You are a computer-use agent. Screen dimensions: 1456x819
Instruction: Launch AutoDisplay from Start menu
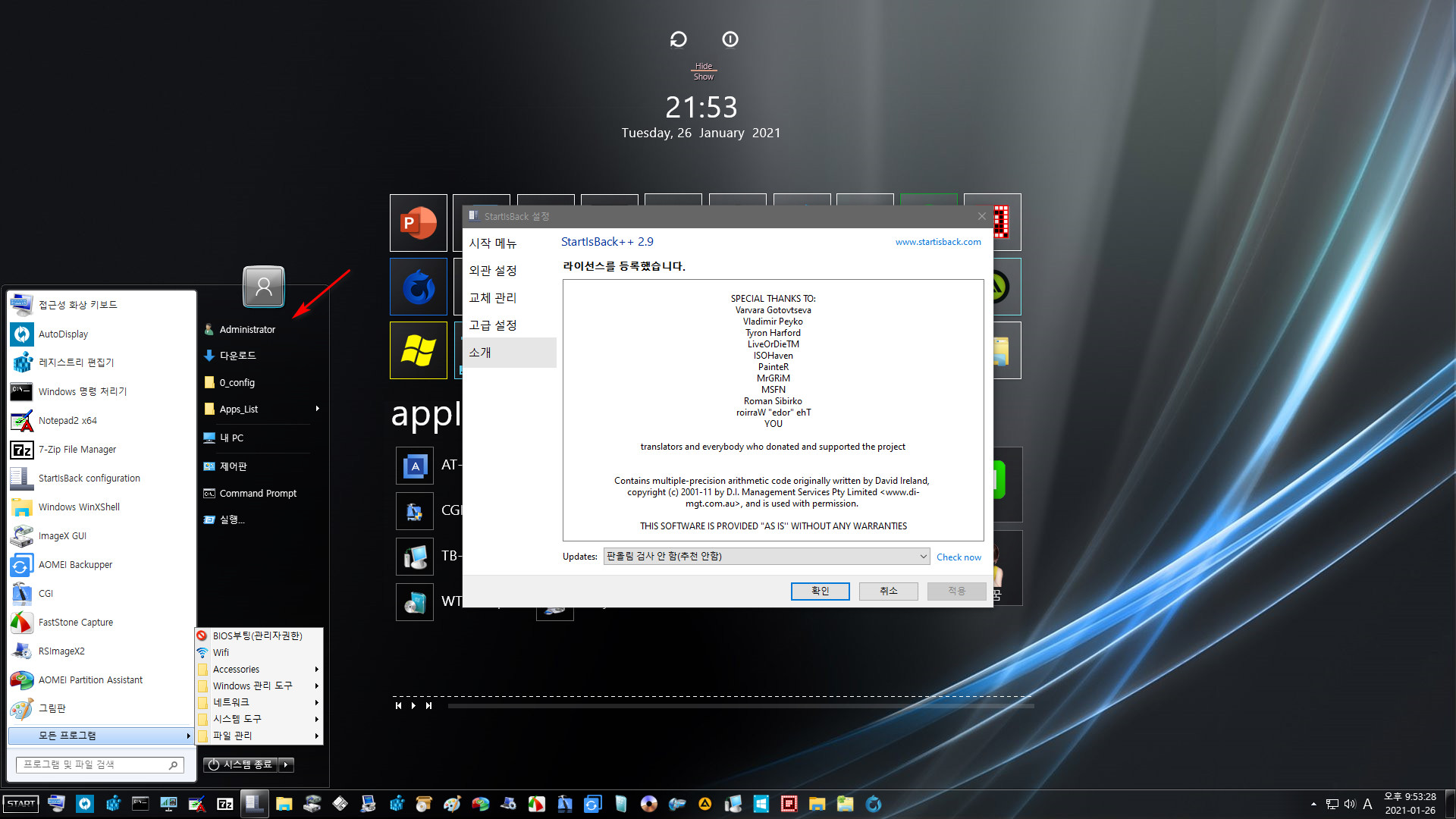102,334
